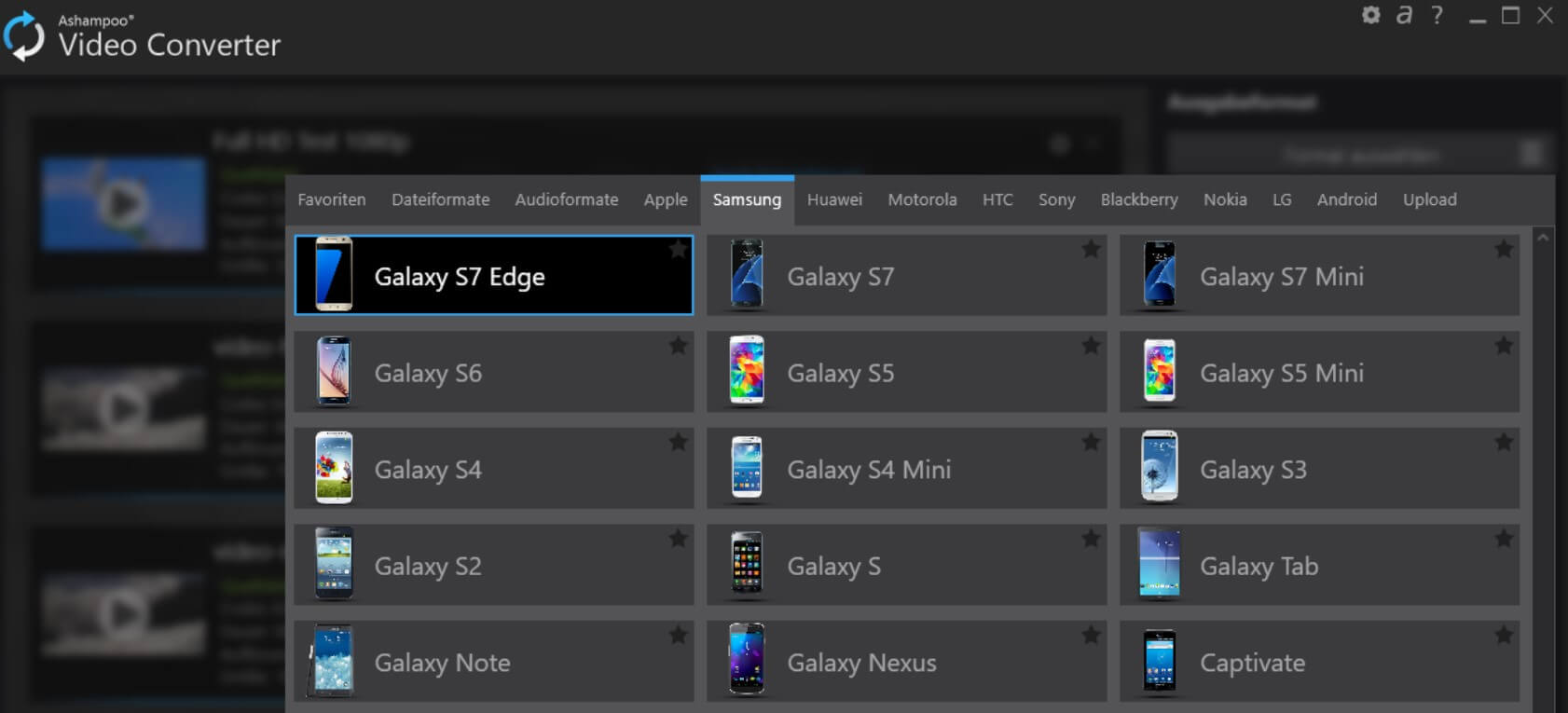Select the Galaxy S4 preset
Image resolution: width=1568 pixels, height=713 pixels.
(494, 468)
